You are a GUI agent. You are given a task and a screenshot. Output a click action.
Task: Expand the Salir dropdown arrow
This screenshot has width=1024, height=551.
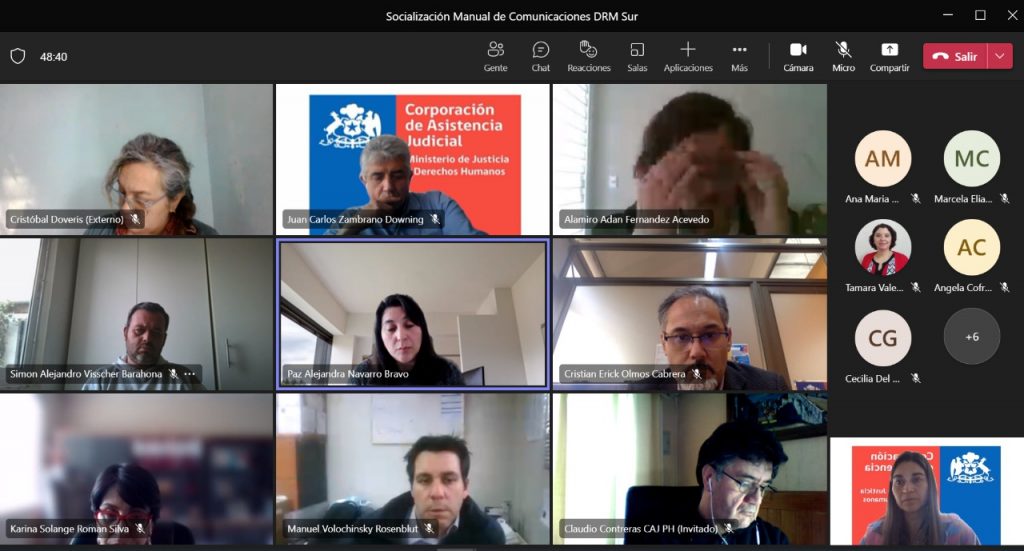pos(1000,56)
